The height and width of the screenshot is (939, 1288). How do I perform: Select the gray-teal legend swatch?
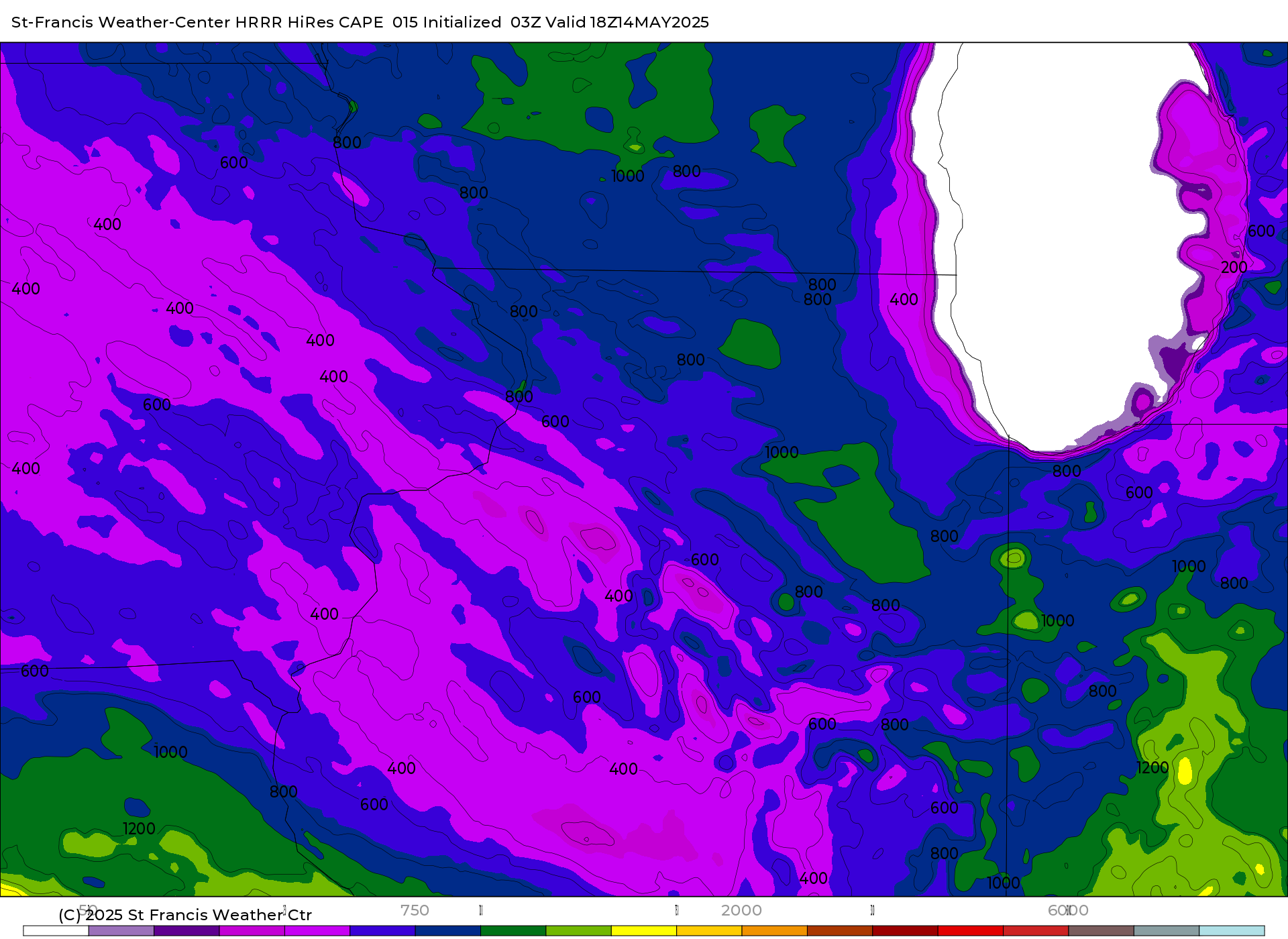point(1167,931)
